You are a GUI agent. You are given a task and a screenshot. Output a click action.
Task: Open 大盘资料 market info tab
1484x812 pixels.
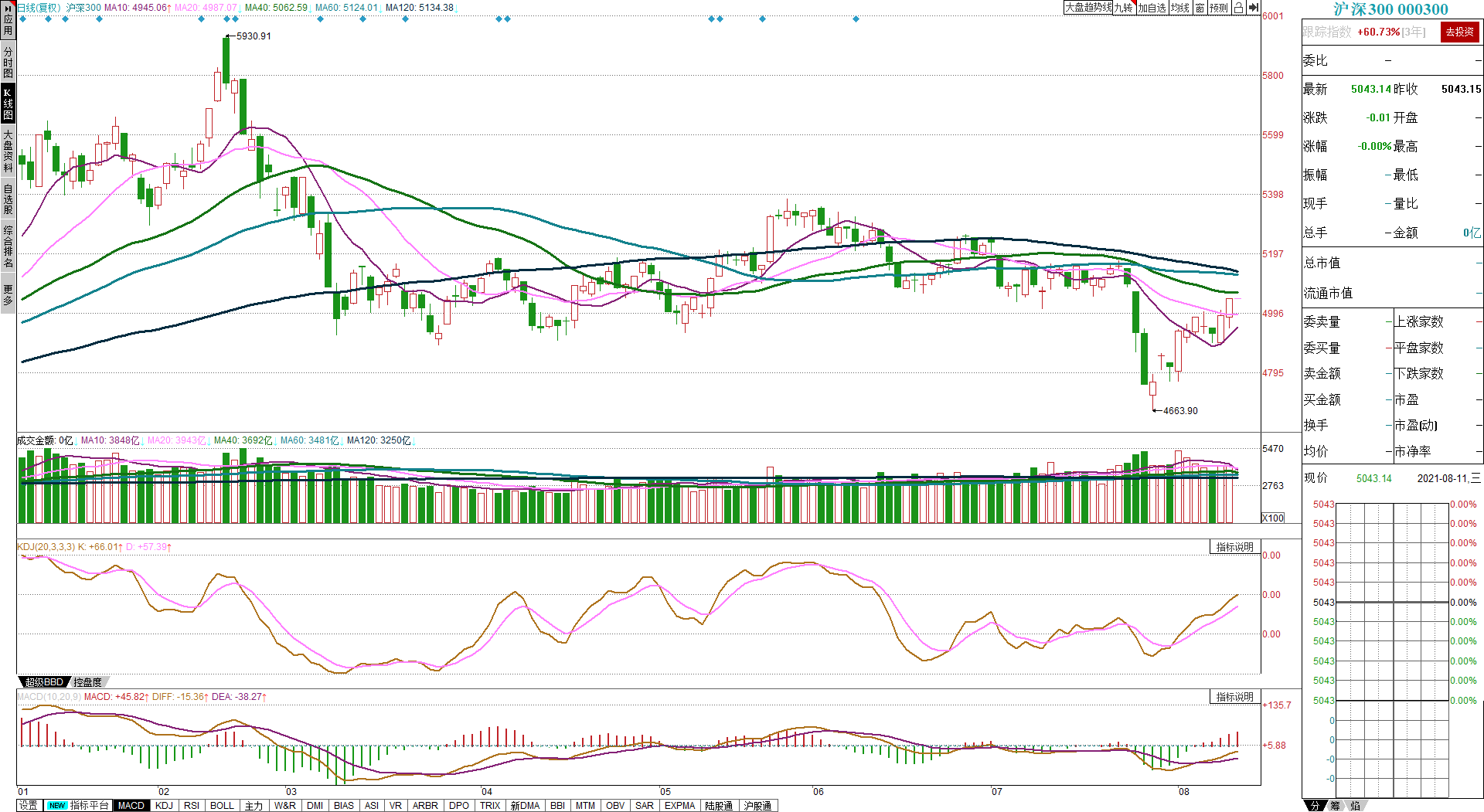pos(8,151)
